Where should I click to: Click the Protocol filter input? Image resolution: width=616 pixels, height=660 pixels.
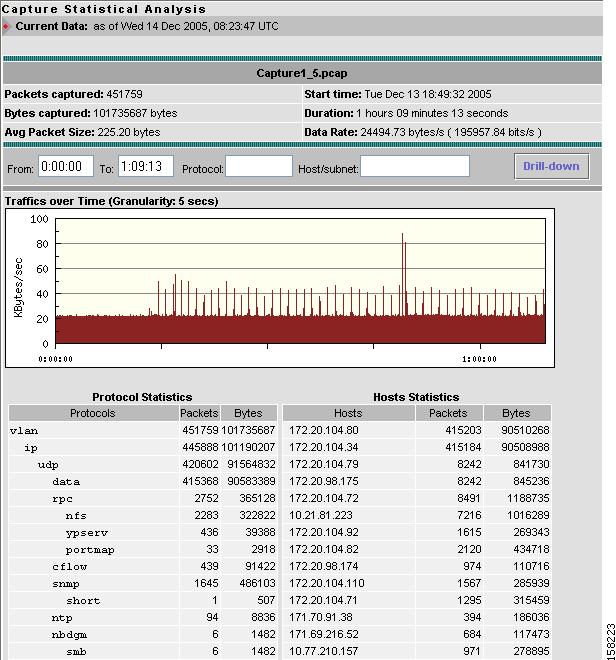259,166
